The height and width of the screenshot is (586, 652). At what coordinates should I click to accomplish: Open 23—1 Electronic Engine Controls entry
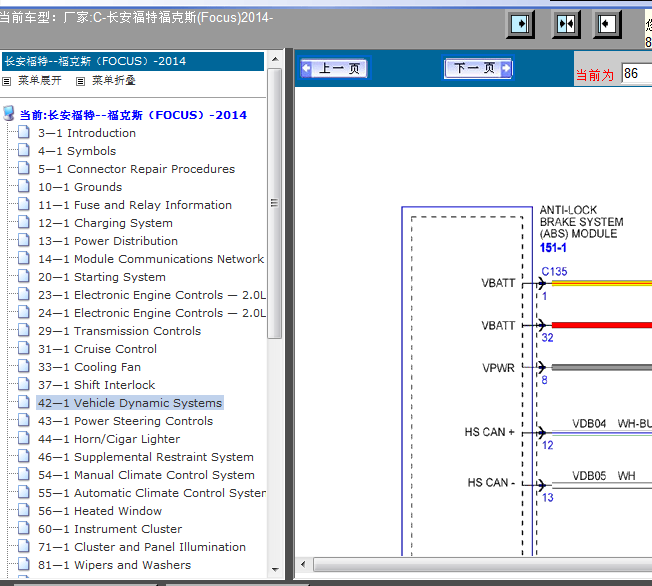[152, 295]
